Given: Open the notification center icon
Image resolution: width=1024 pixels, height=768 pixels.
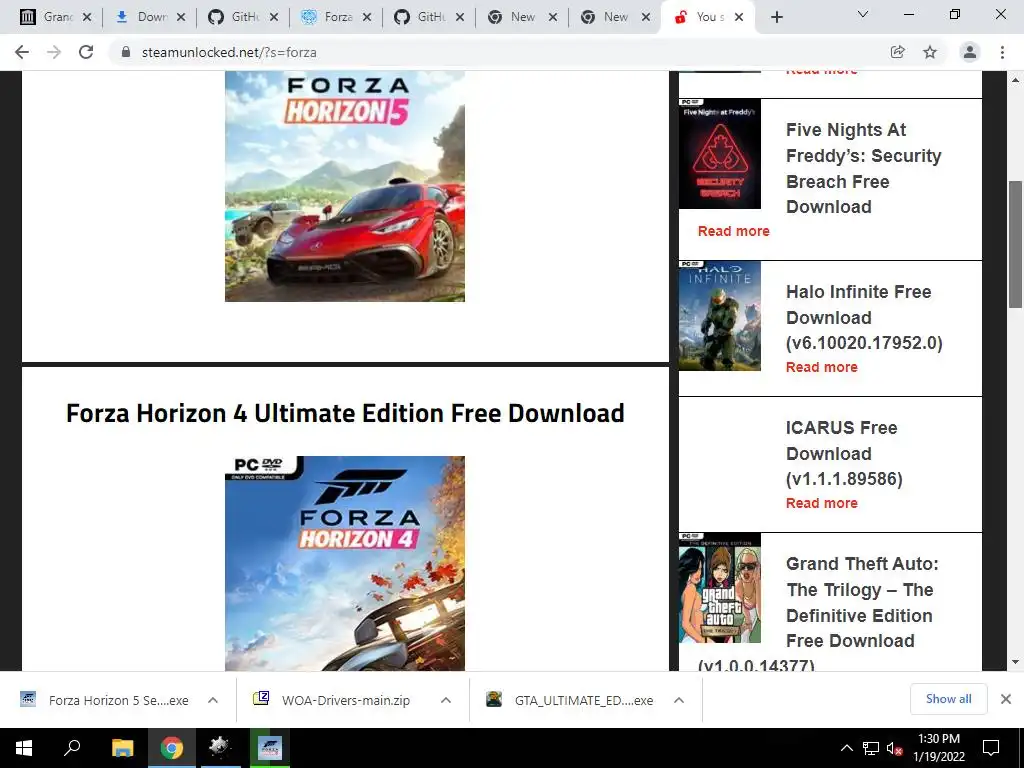Looking at the screenshot, I should click(x=991, y=748).
